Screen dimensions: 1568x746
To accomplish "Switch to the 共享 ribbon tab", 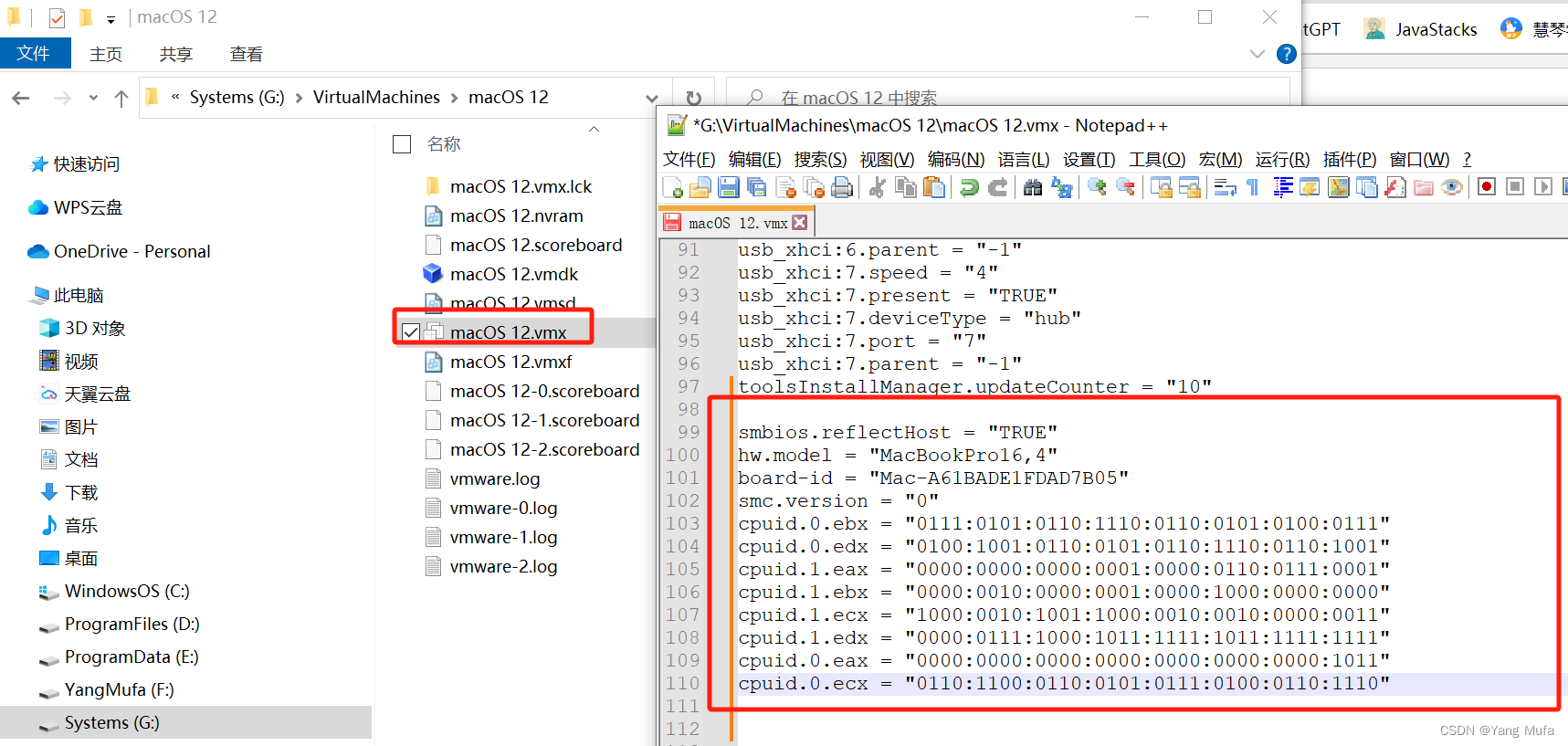I will click(176, 55).
